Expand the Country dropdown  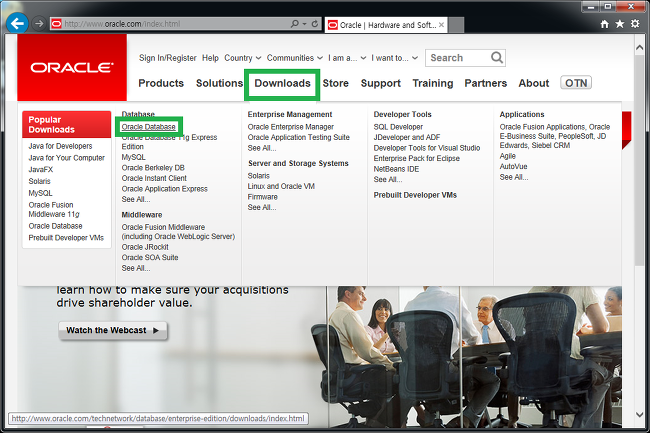tap(243, 58)
